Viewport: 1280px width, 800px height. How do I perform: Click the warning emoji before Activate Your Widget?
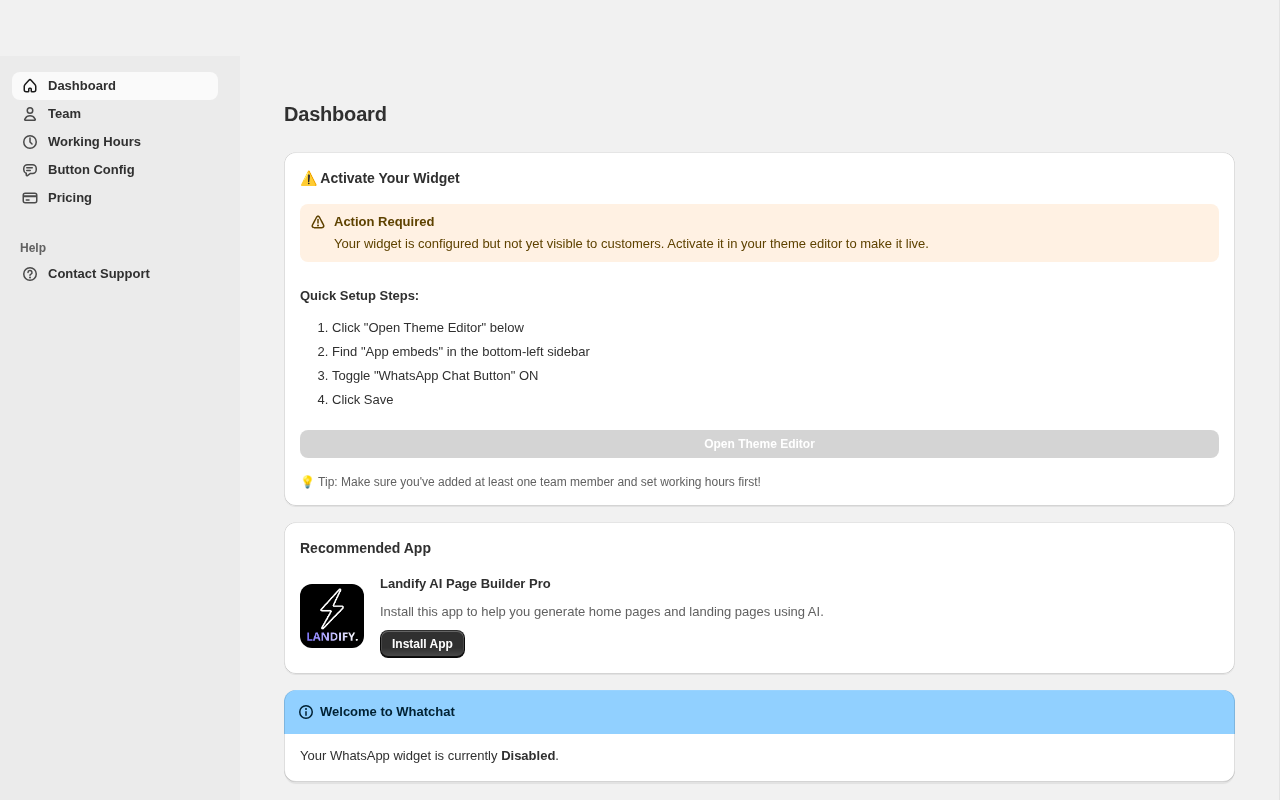pyautogui.click(x=308, y=178)
